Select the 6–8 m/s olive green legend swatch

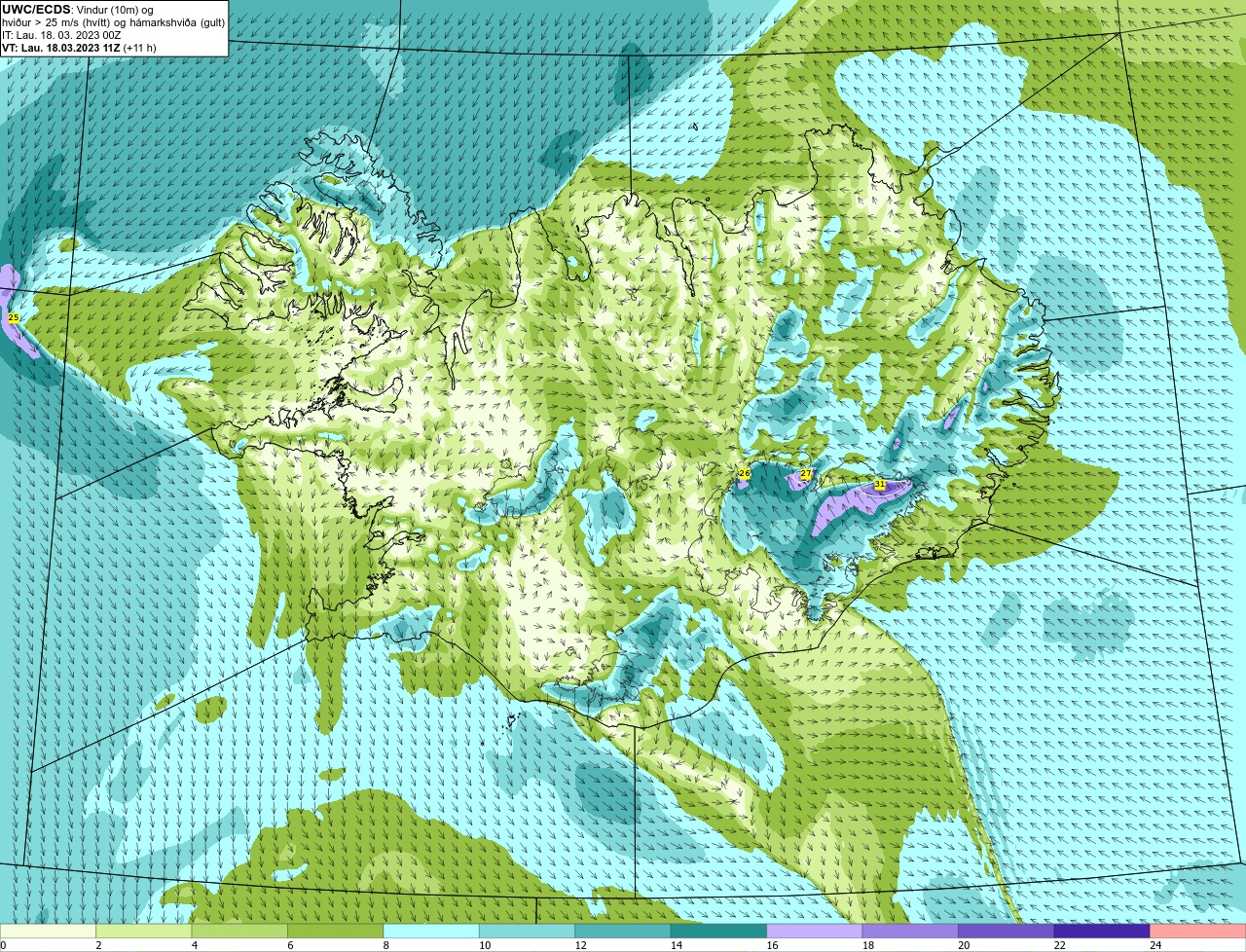click(x=336, y=932)
